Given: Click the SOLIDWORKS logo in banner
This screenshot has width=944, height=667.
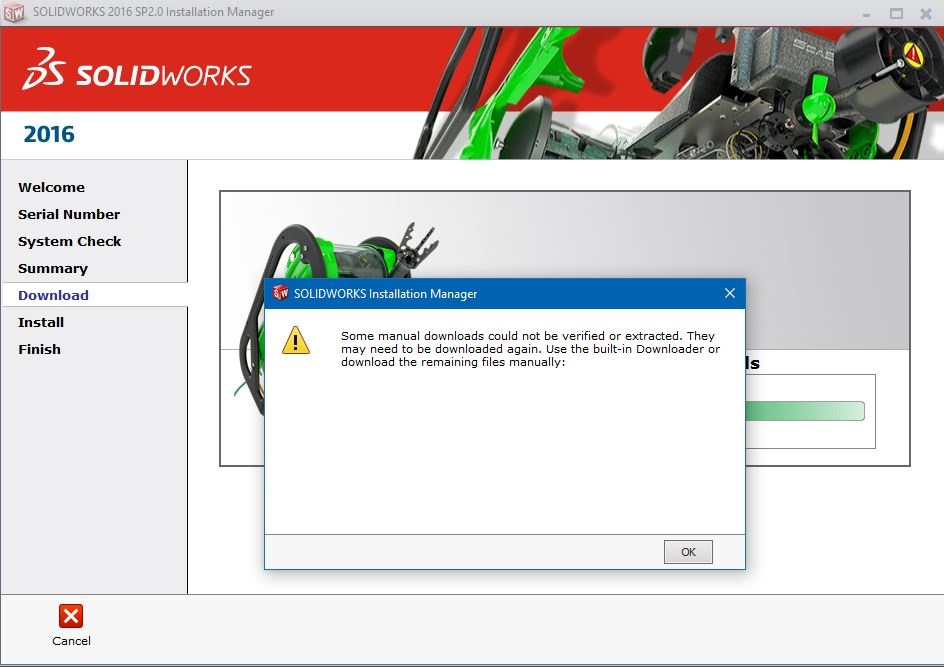Looking at the screenshot, I should [x=137, y=69].
